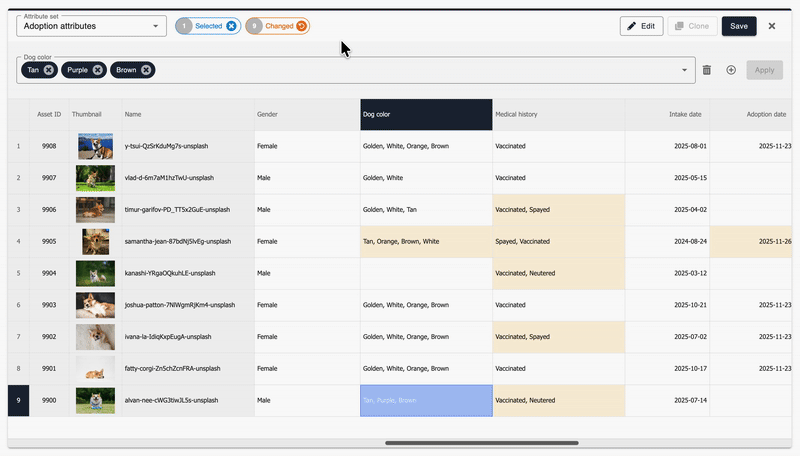Select Dog color cell for asset 9900
The width and height of the screenshot is (800, 456).
tap(426, 400)
